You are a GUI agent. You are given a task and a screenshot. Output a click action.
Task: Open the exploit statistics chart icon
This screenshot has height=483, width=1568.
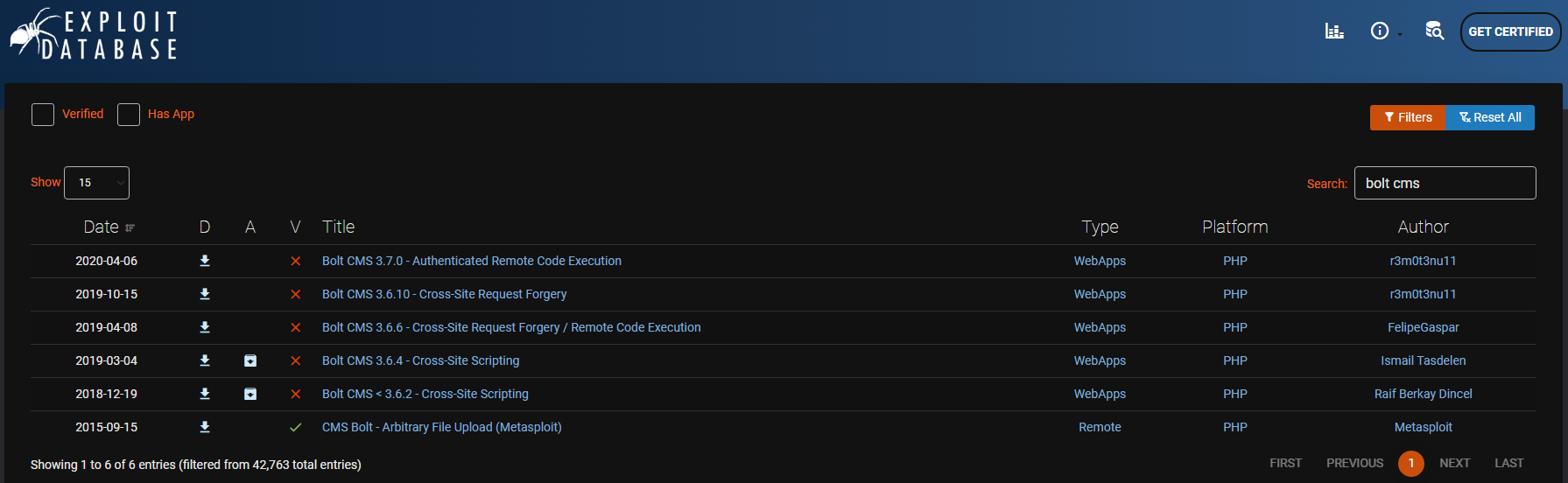[x=1334, y=31]
